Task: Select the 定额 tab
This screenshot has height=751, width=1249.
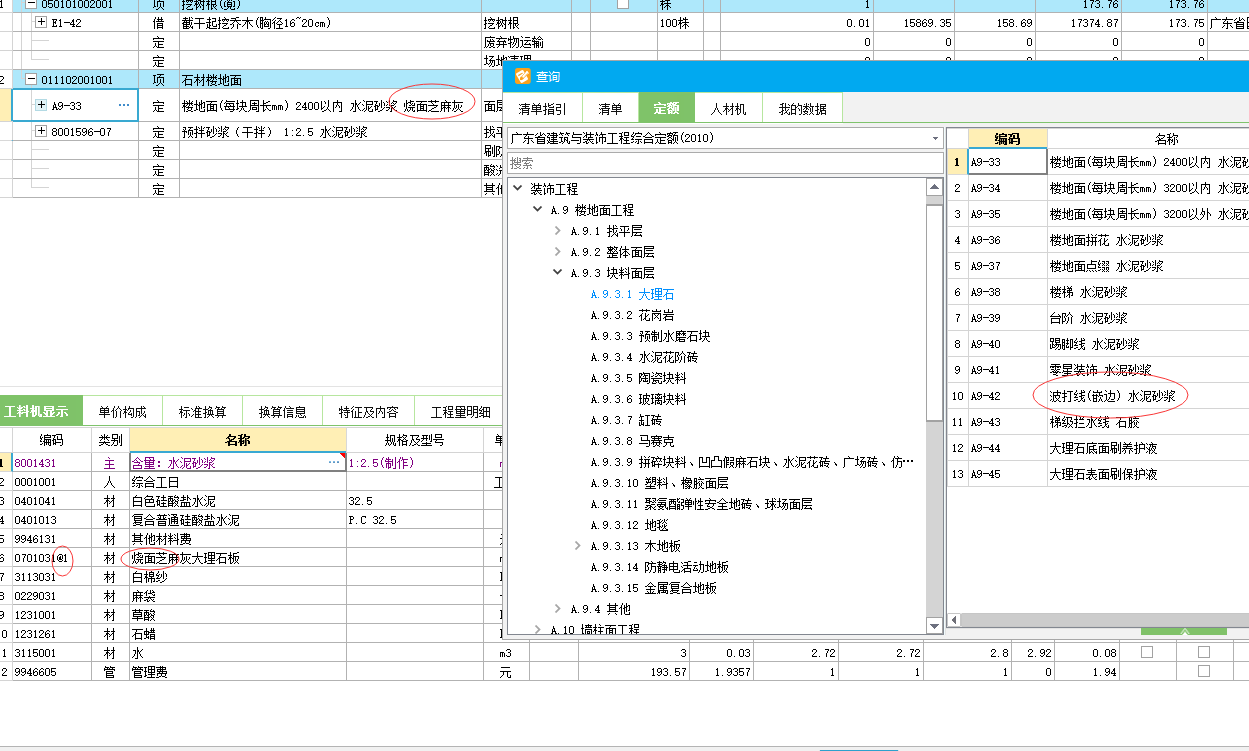Action: [667, 109]
